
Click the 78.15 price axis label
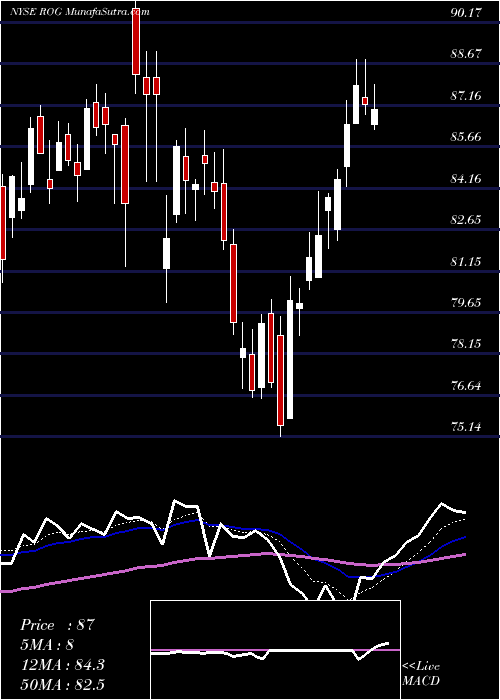466,344
